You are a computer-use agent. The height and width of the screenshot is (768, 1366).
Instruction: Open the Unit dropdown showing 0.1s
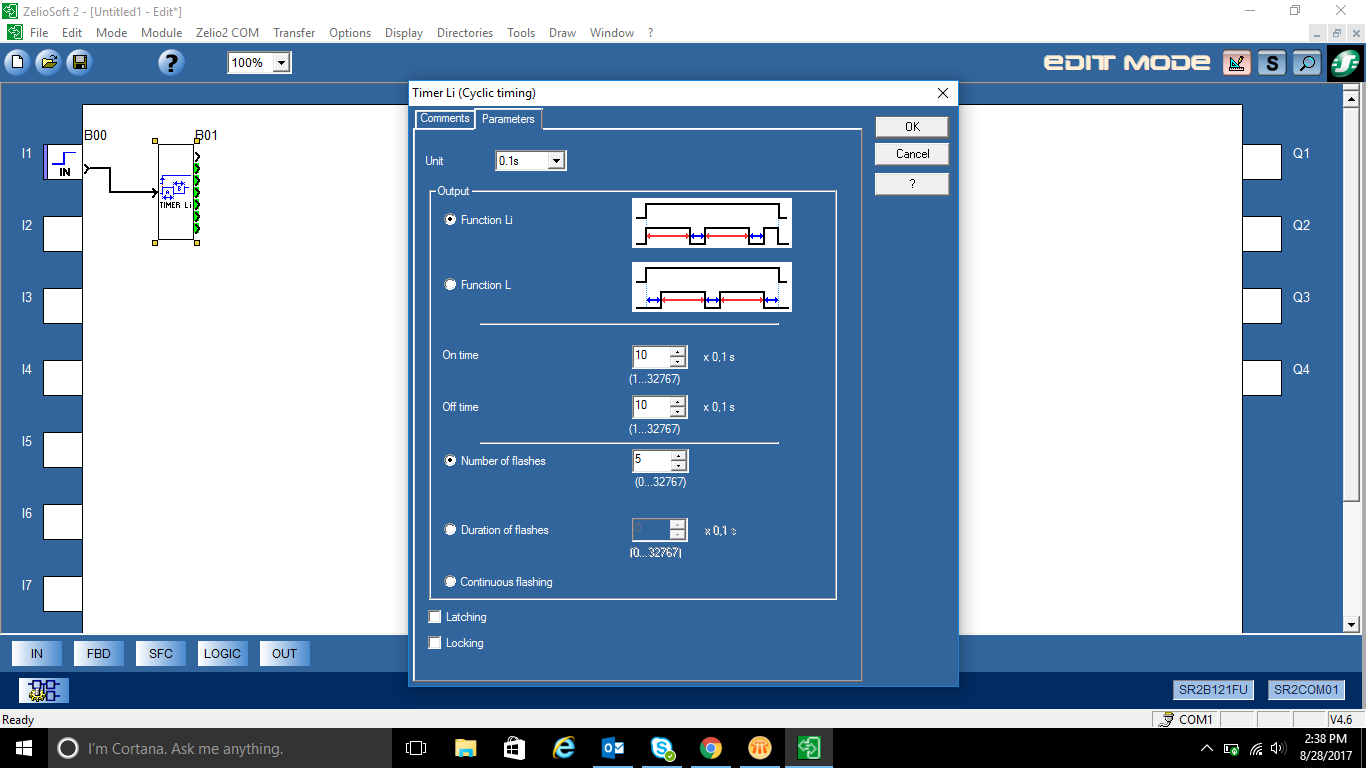pos(531,160)
